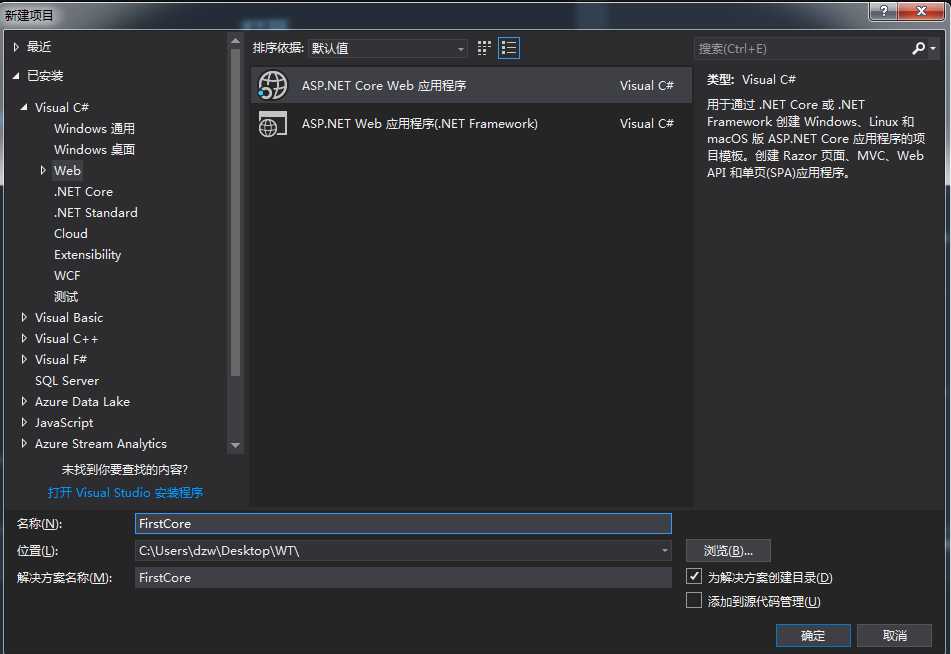This screenshot has height=654, width=951.
Task: Choose ASP.NET Web 应用程序(.NET Framework) template
Action: pos(471,124)
